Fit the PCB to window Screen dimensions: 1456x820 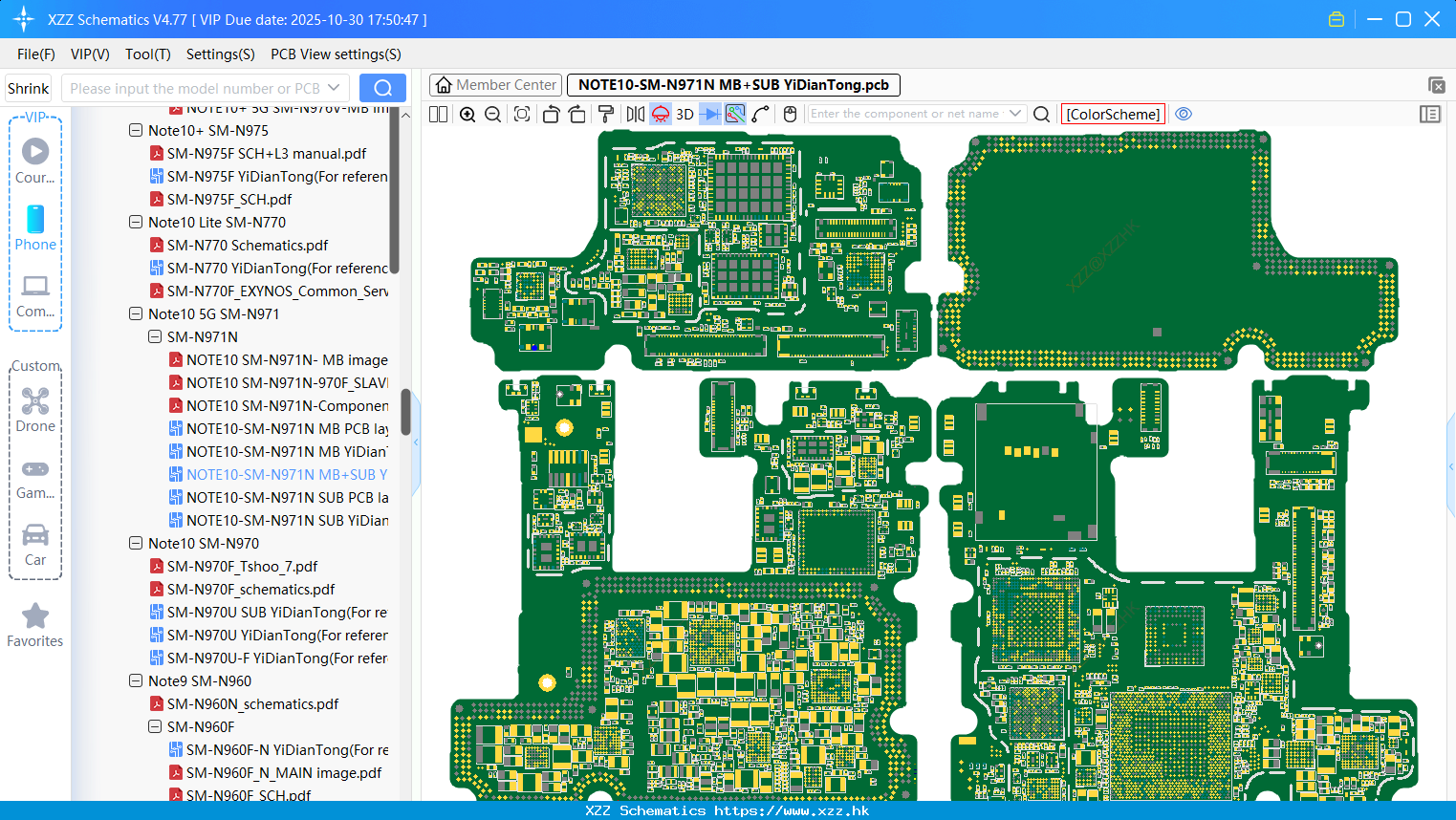coord(522,114)
